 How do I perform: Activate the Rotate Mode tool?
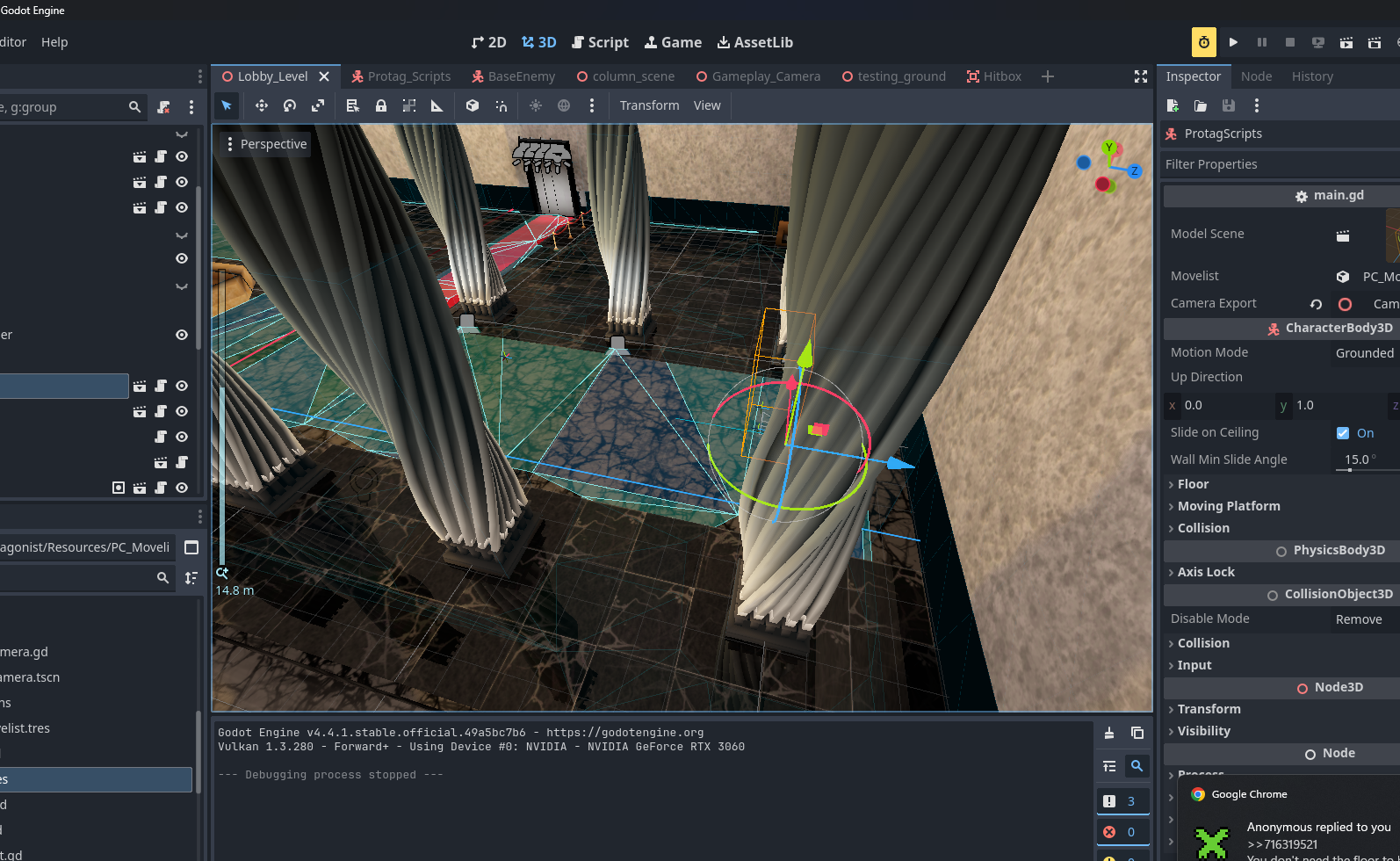pyautogui.click(x=290, y=105)
